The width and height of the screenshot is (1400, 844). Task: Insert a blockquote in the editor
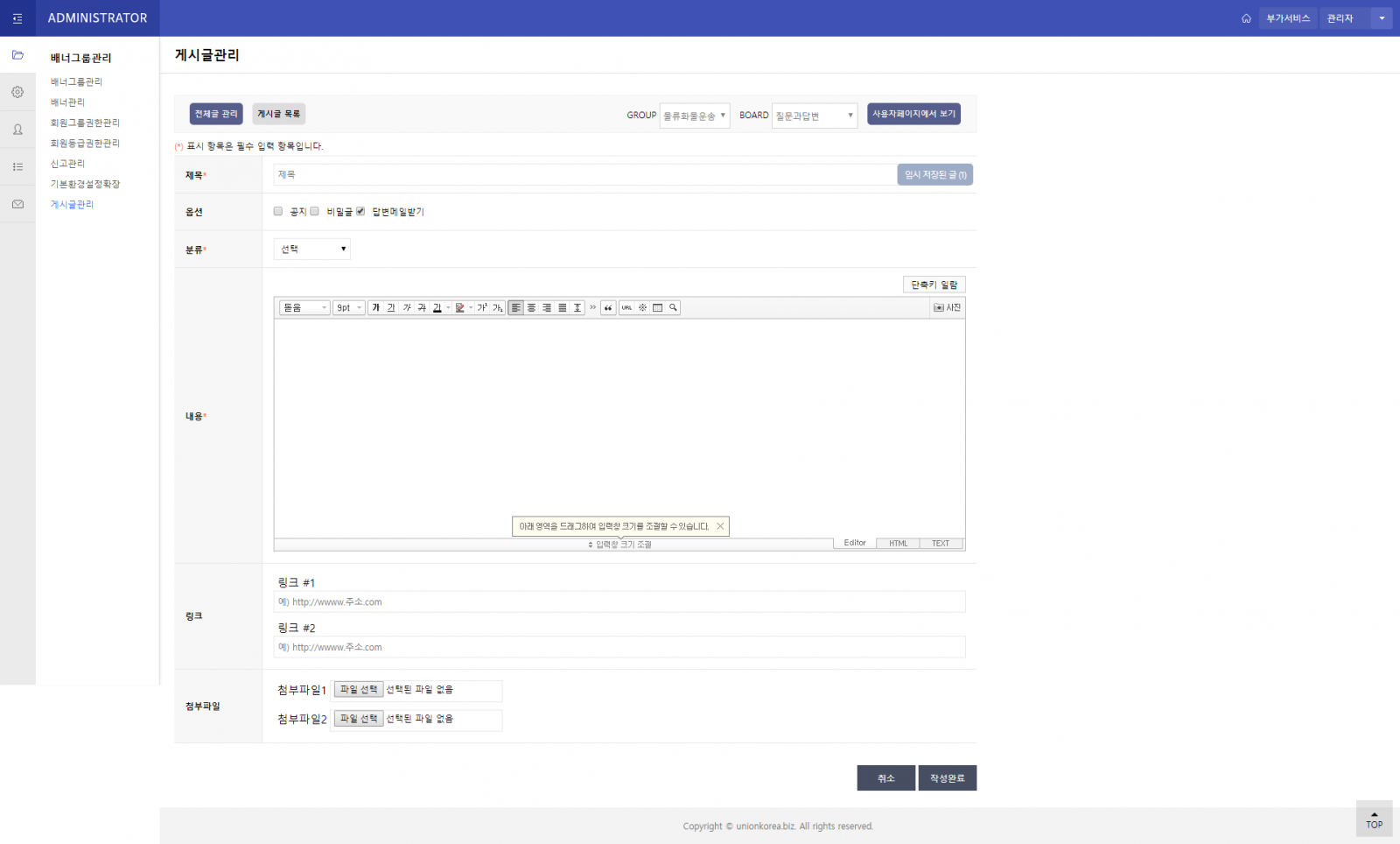608,307
